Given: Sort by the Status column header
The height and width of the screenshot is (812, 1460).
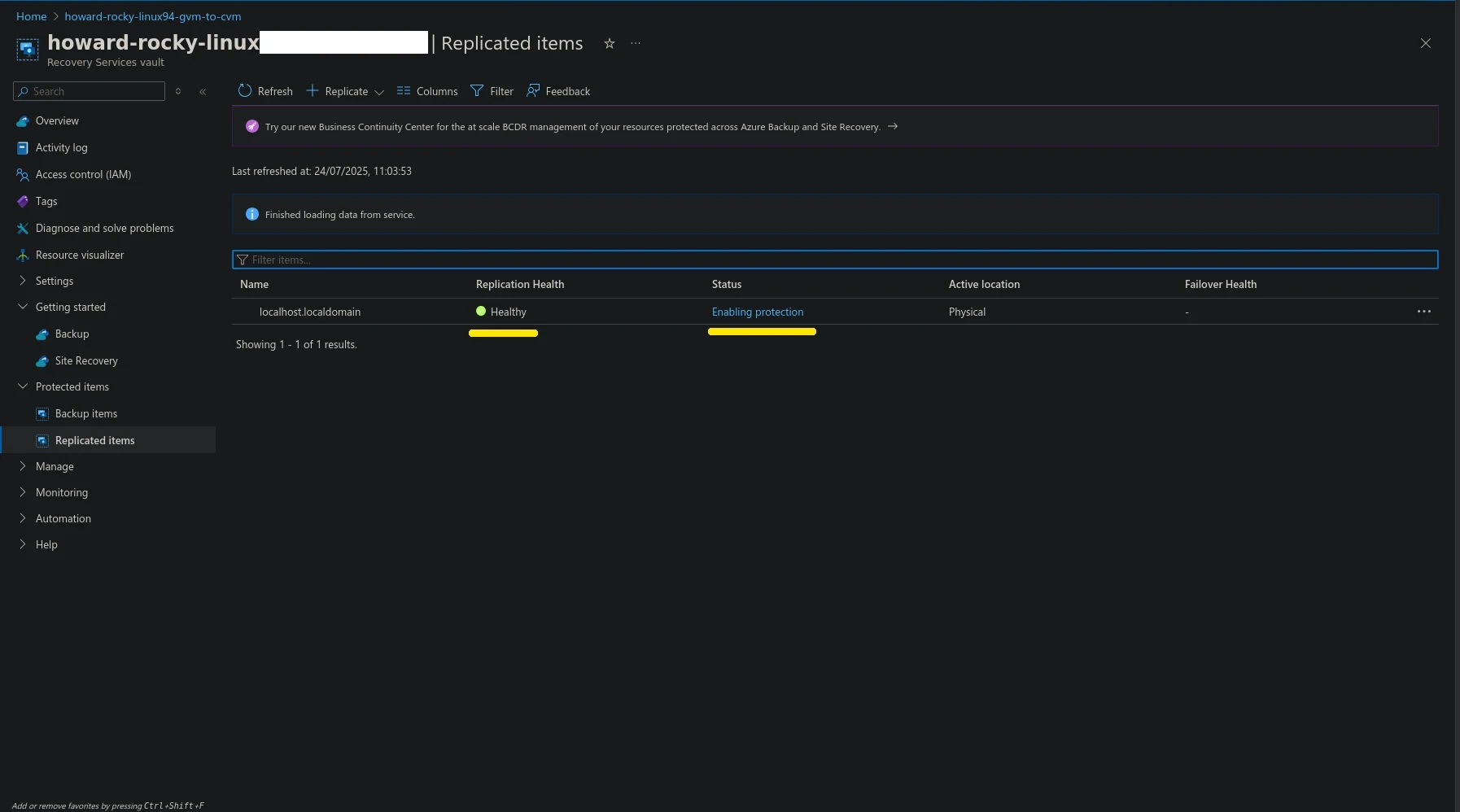Looking at the screenshot, I should (x=727, y=284).
